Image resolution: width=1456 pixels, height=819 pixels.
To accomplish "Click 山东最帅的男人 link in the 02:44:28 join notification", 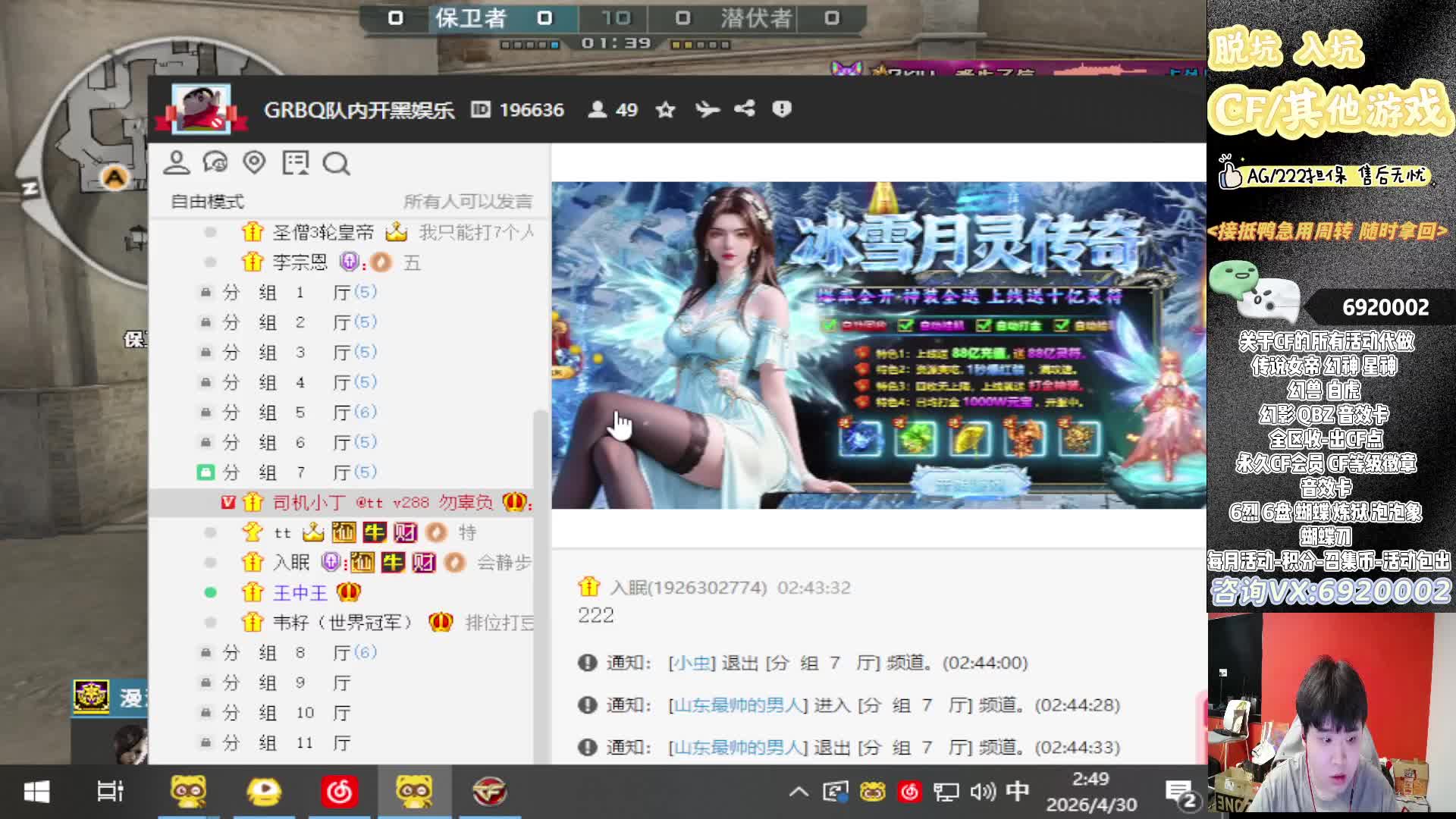I will 737,705.
